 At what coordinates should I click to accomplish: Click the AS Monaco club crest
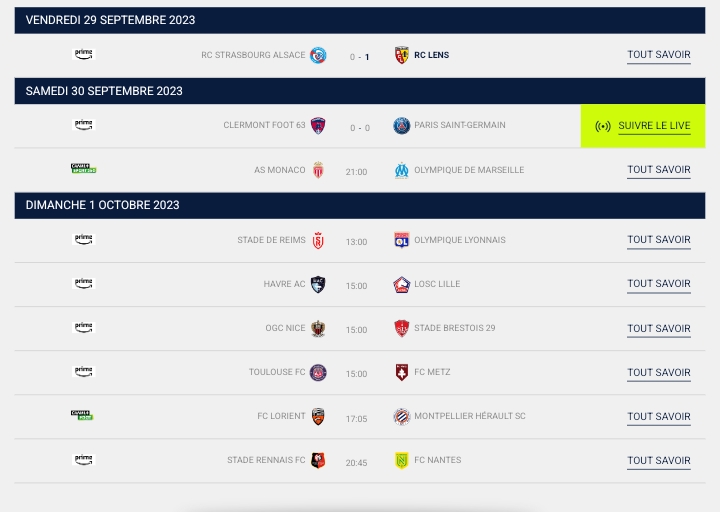coord(318,170)
